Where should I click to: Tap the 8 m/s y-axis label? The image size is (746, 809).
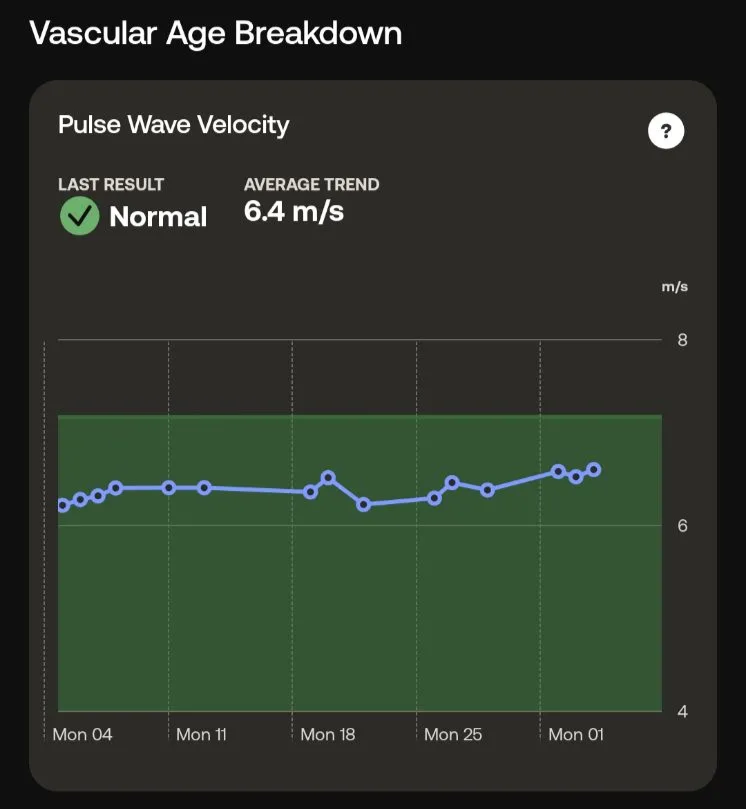click(x=682, y=340)
